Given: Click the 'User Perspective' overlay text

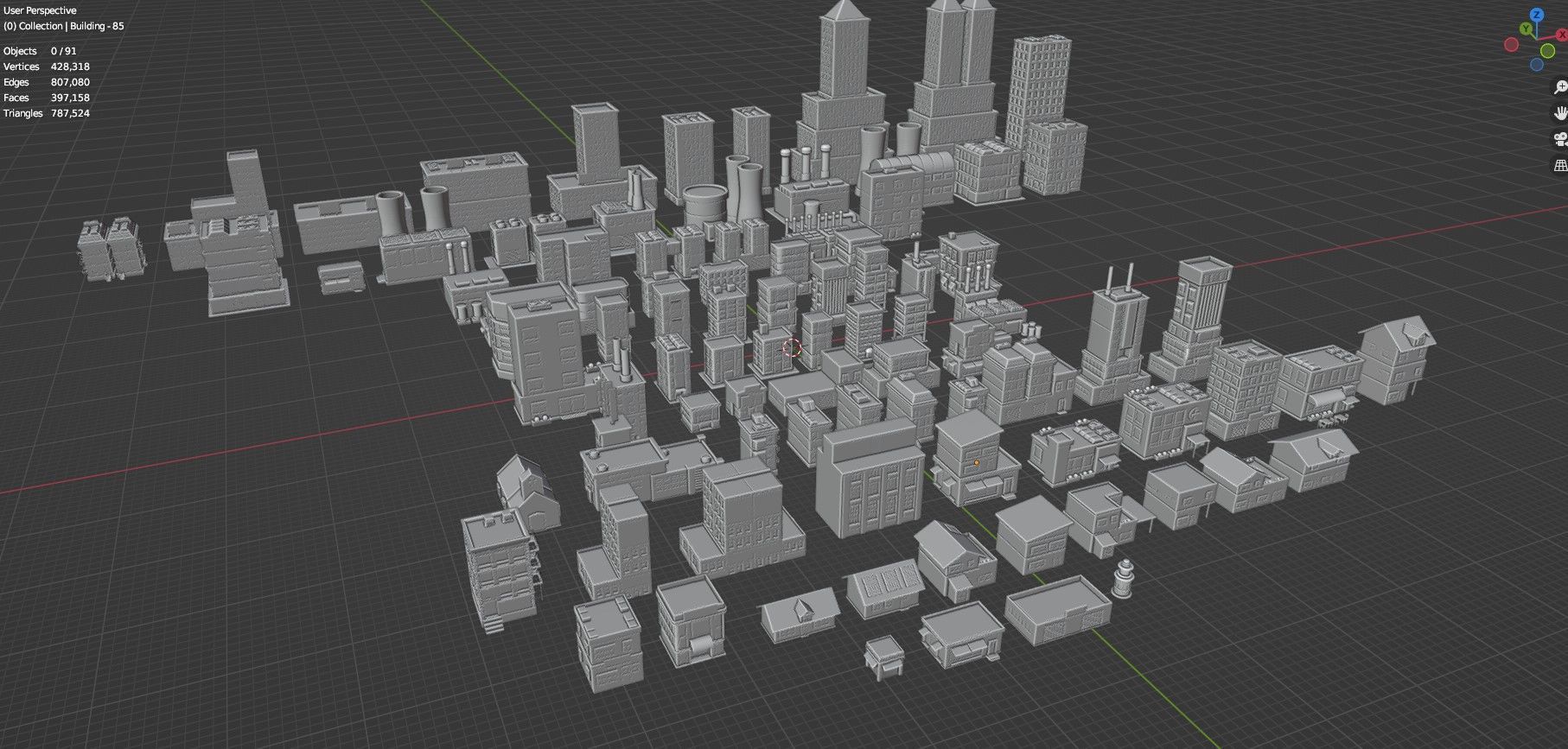Looking at the screenshot, I should (40, 10).
